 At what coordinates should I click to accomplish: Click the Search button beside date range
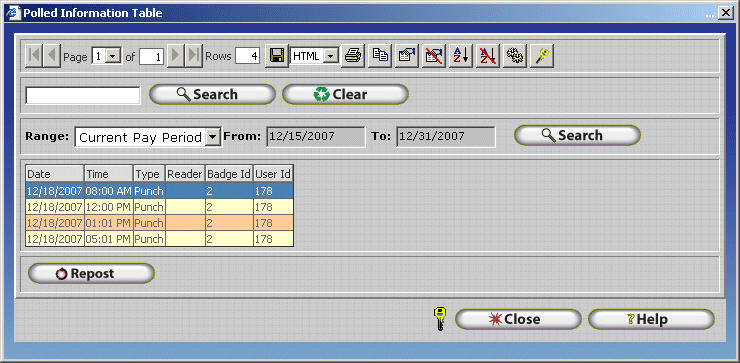[577, 135]
